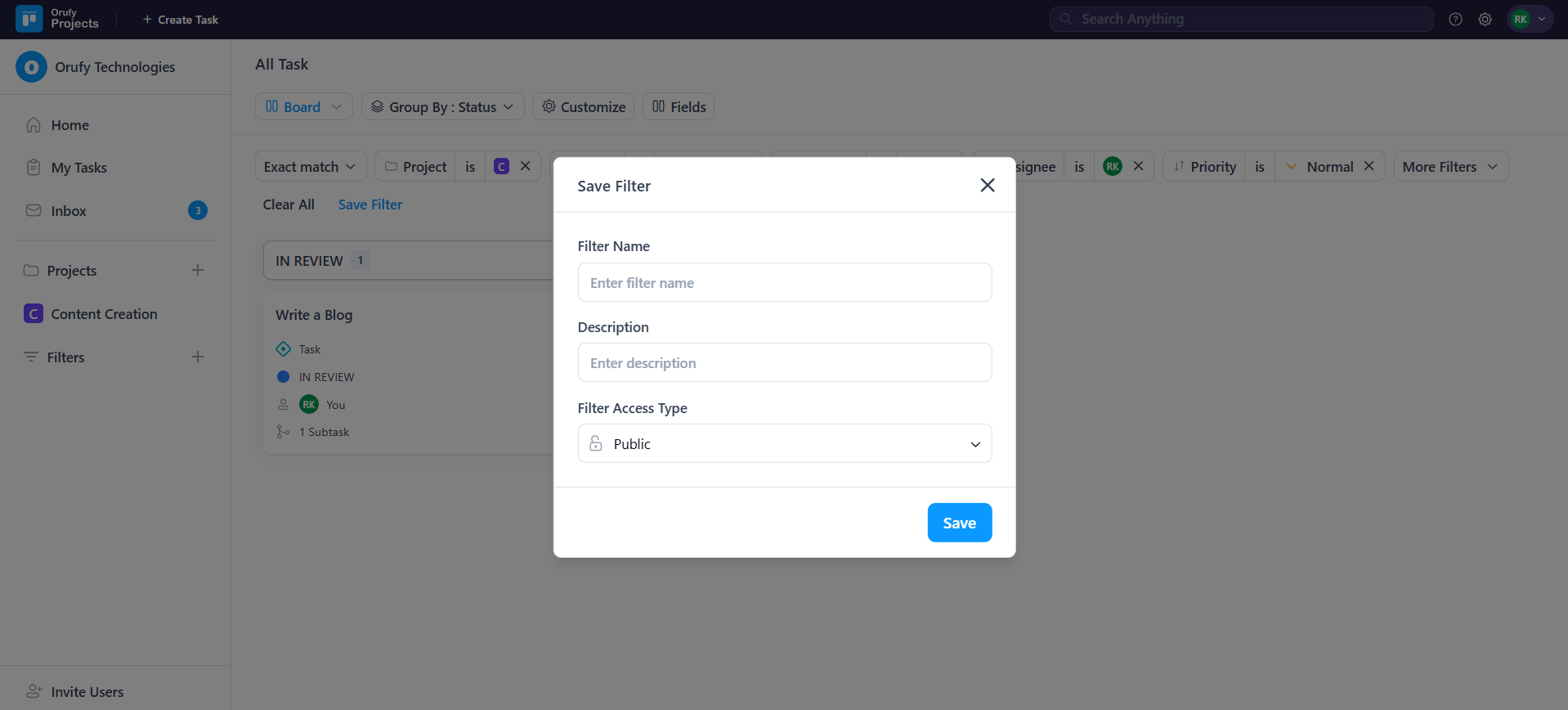The image size is (1568, 710).
Task: Click the Save button
Action: click(x=959, y=523)
